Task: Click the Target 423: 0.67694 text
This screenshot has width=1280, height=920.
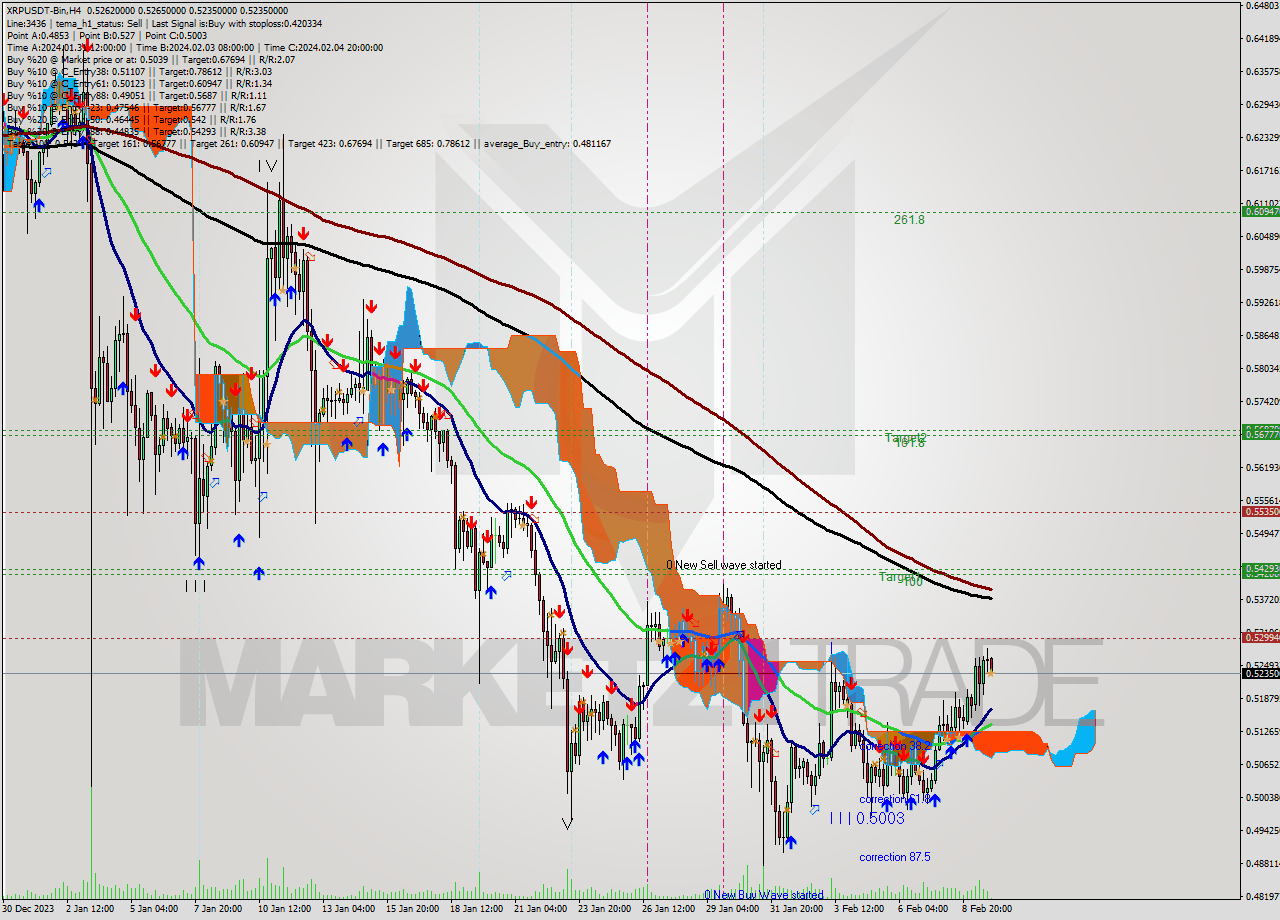Action: pos(329,143)
